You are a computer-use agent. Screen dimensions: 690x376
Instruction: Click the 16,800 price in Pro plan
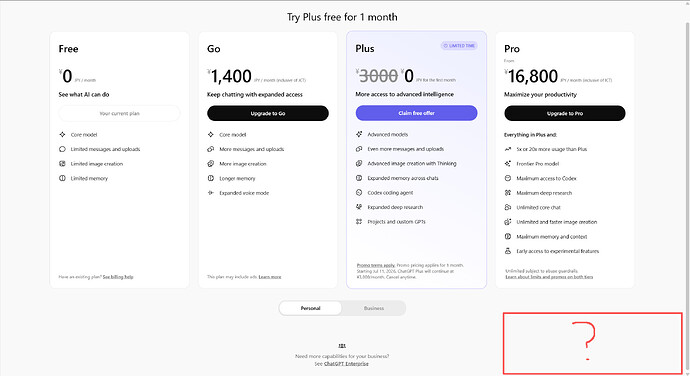533,77
